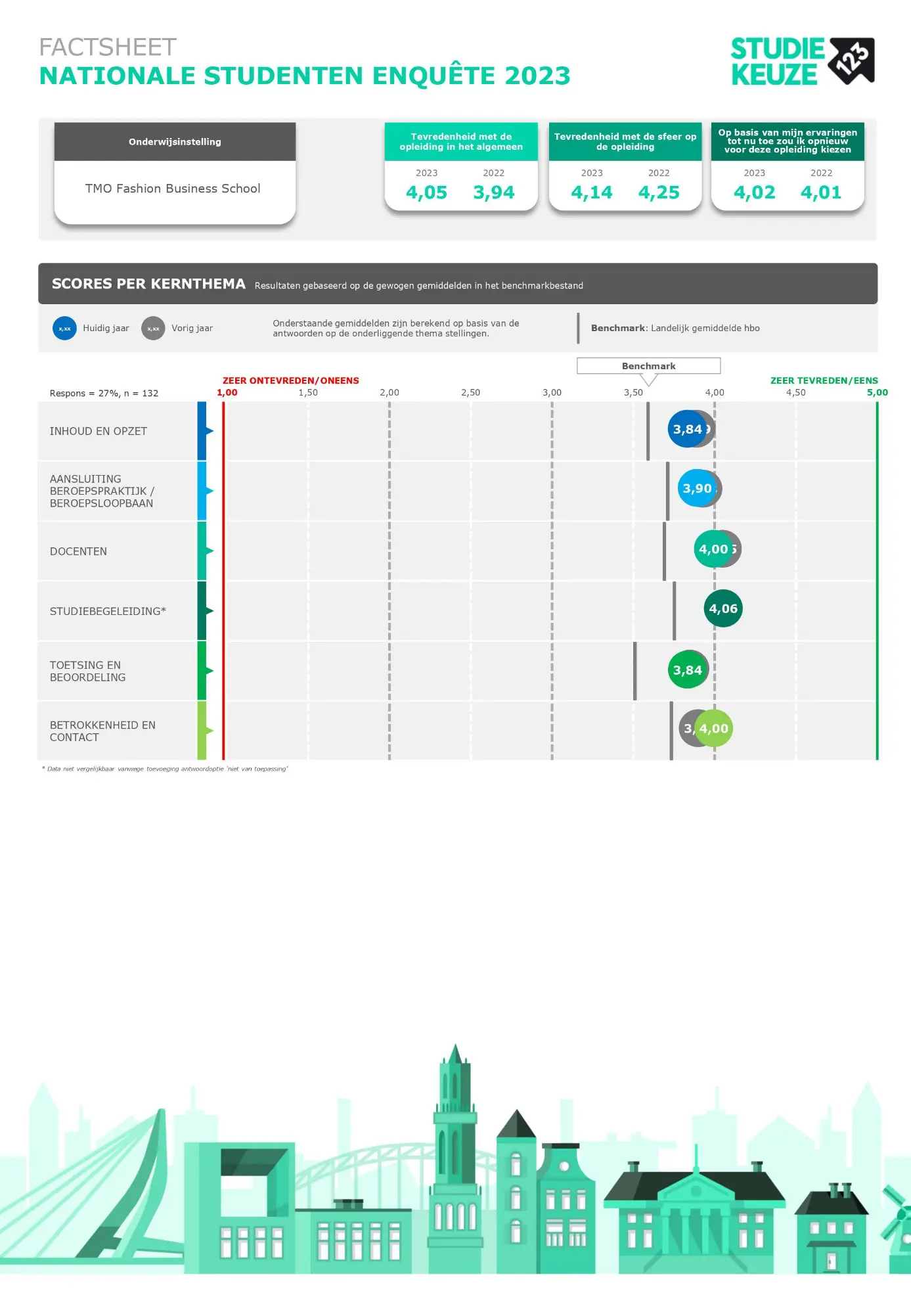Click the light green 4,00 Betrokkenheid bubble
The height and width of the screenshot is (1316, 911).
click(x=714, y=729)
